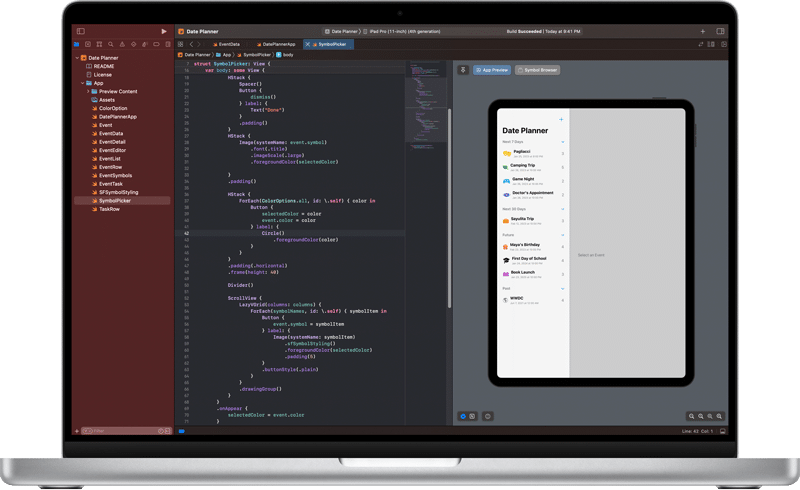Pin the preview

pos(463,70)
